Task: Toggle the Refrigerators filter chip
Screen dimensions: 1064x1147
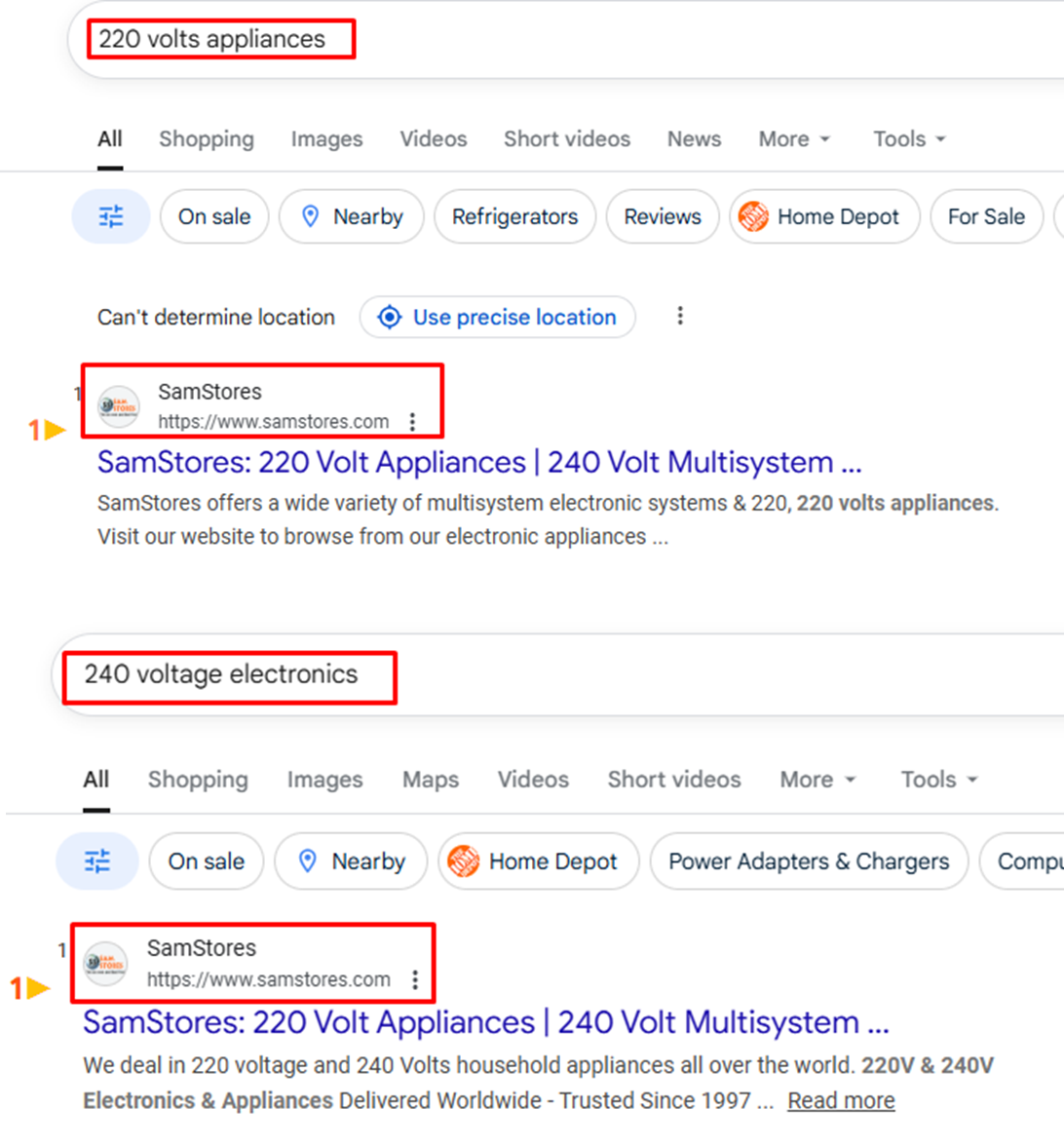Action: (514, 216)
